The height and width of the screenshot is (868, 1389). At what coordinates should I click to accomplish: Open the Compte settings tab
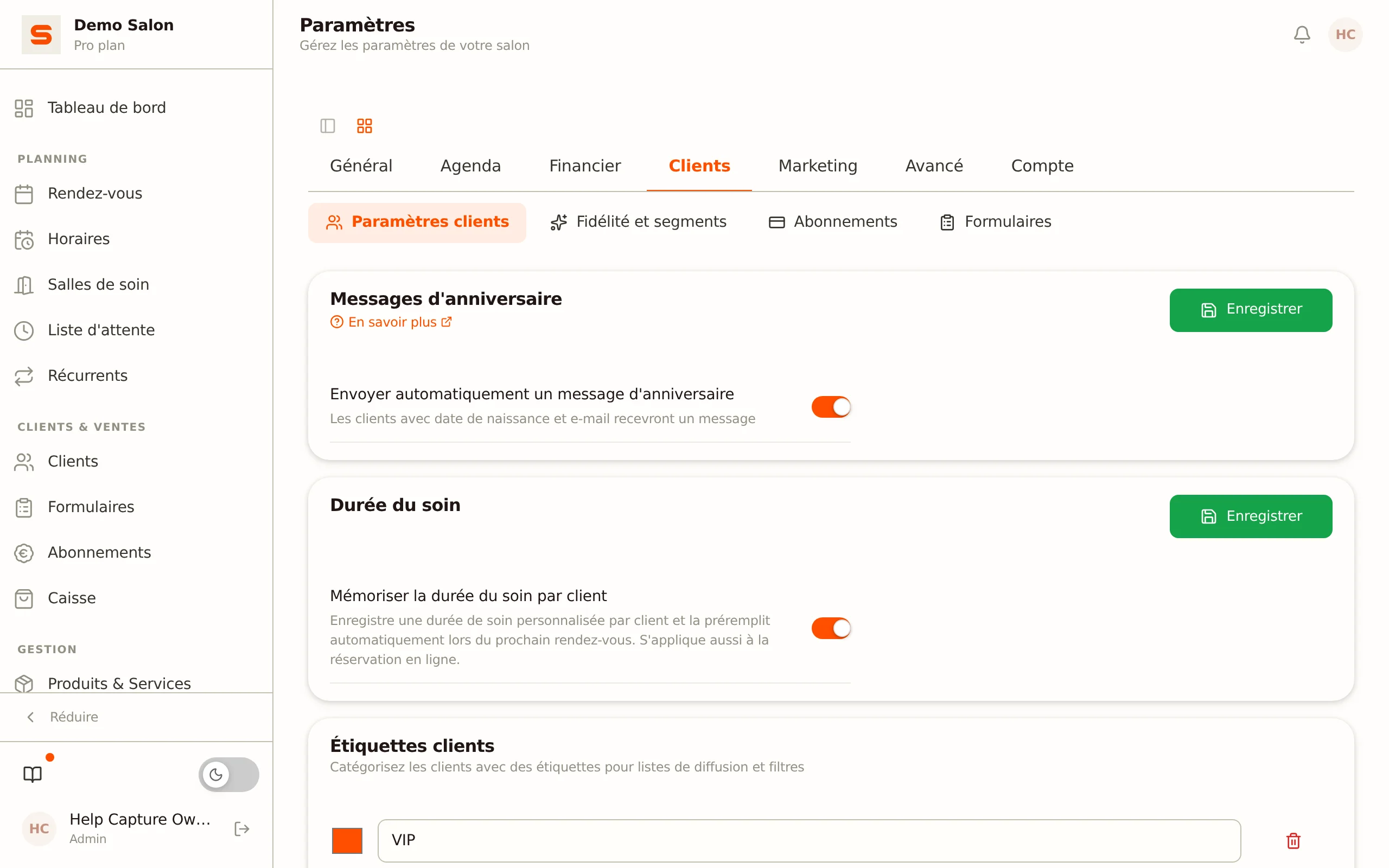[x=1042, y=166]
